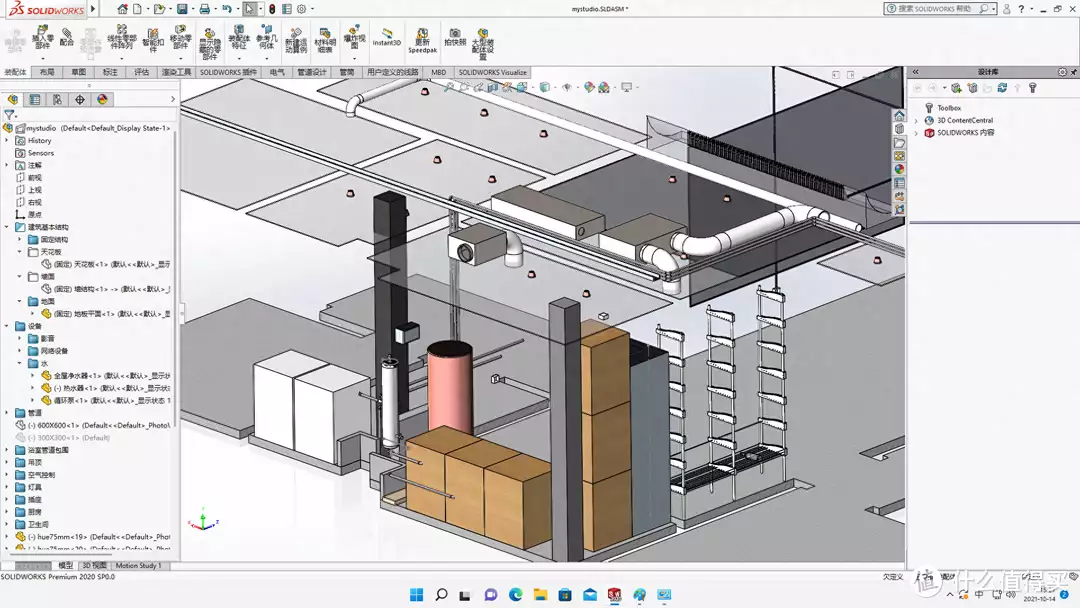Viewport: 1080px width, 608px height.
Task: Click the feature tree filter funnel icon
Action: [9, 115]
